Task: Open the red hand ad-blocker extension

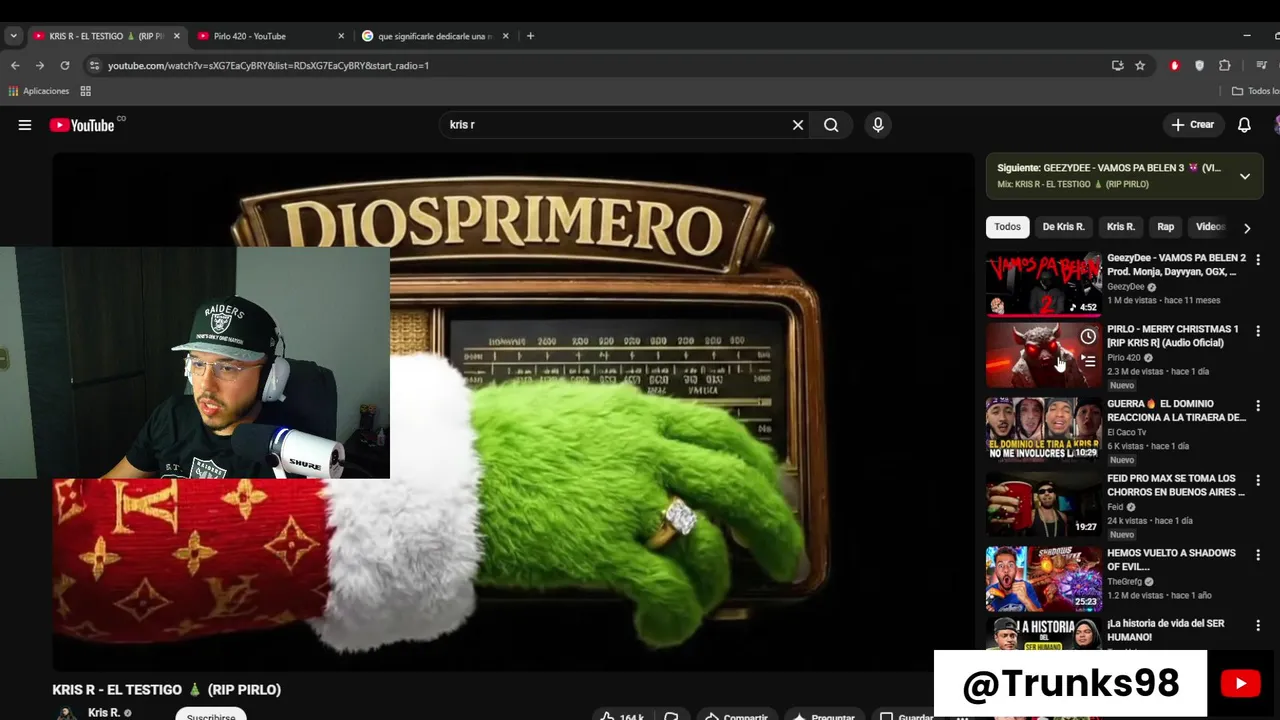Action: click(x=1174, y=65)
